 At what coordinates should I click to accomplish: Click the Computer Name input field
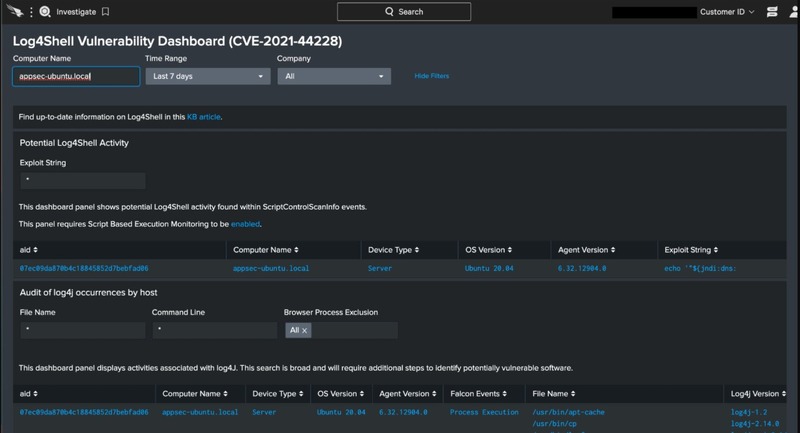point(76,76)
